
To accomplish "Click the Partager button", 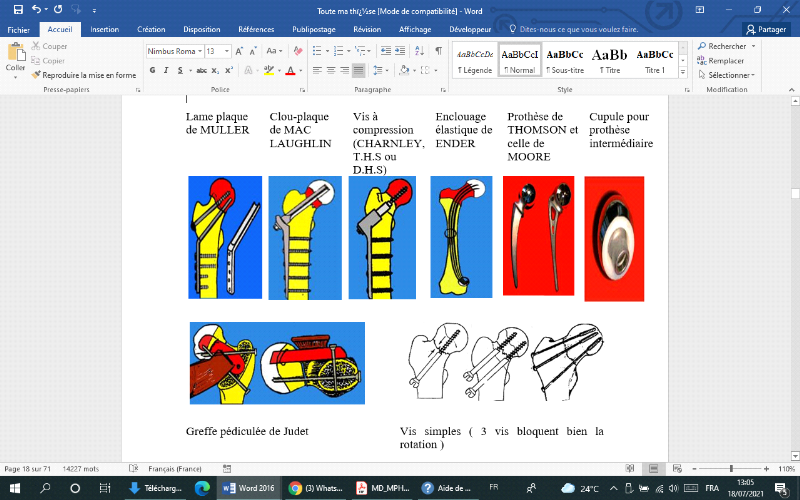I will [x=766, y=29].
